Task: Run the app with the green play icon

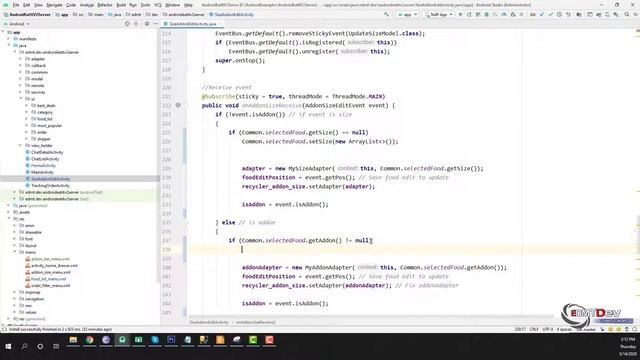Action: coord(460,14)
